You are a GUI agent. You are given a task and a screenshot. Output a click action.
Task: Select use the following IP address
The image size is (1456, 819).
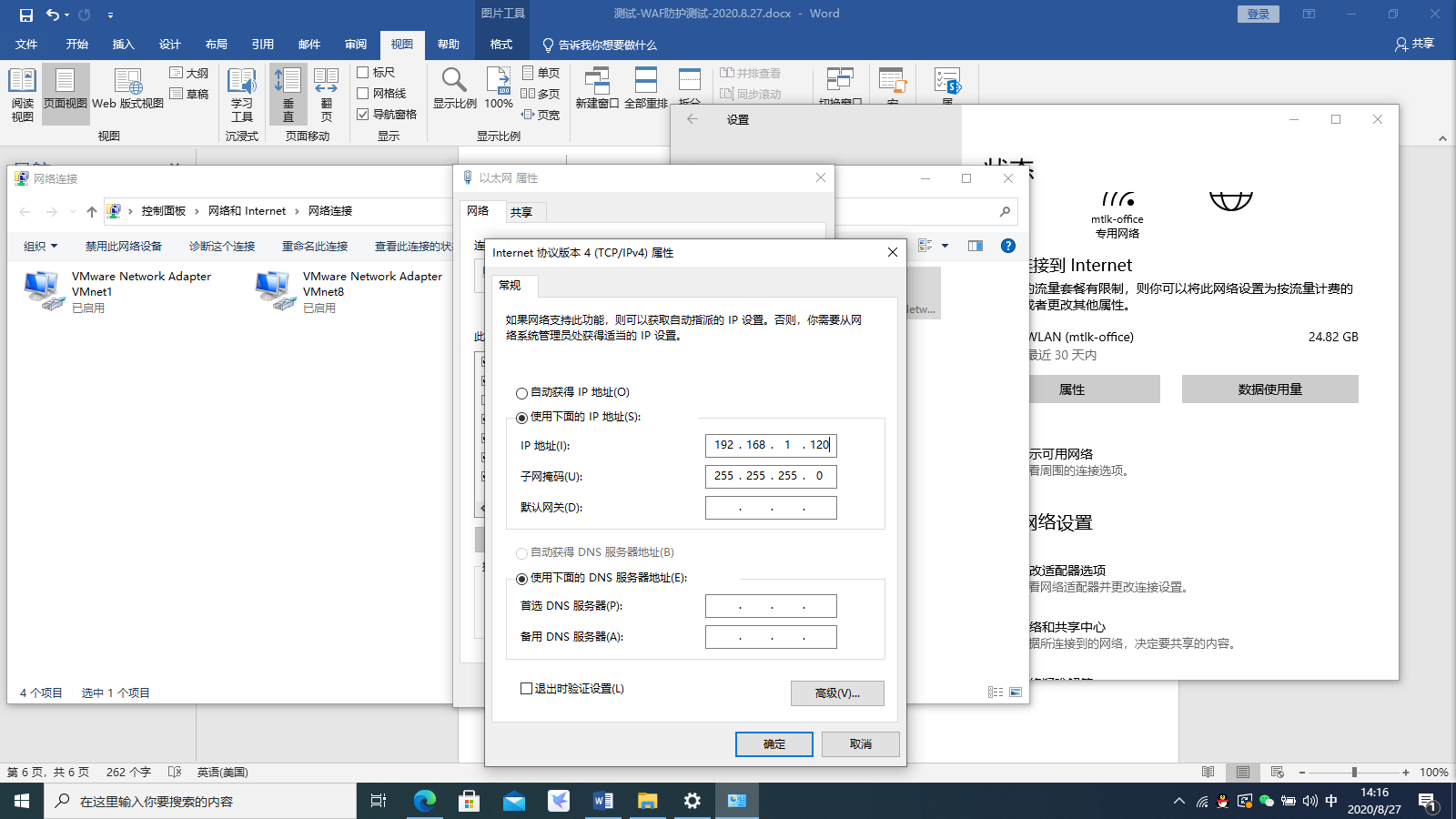pyautogui.click(x=521, y=418)
